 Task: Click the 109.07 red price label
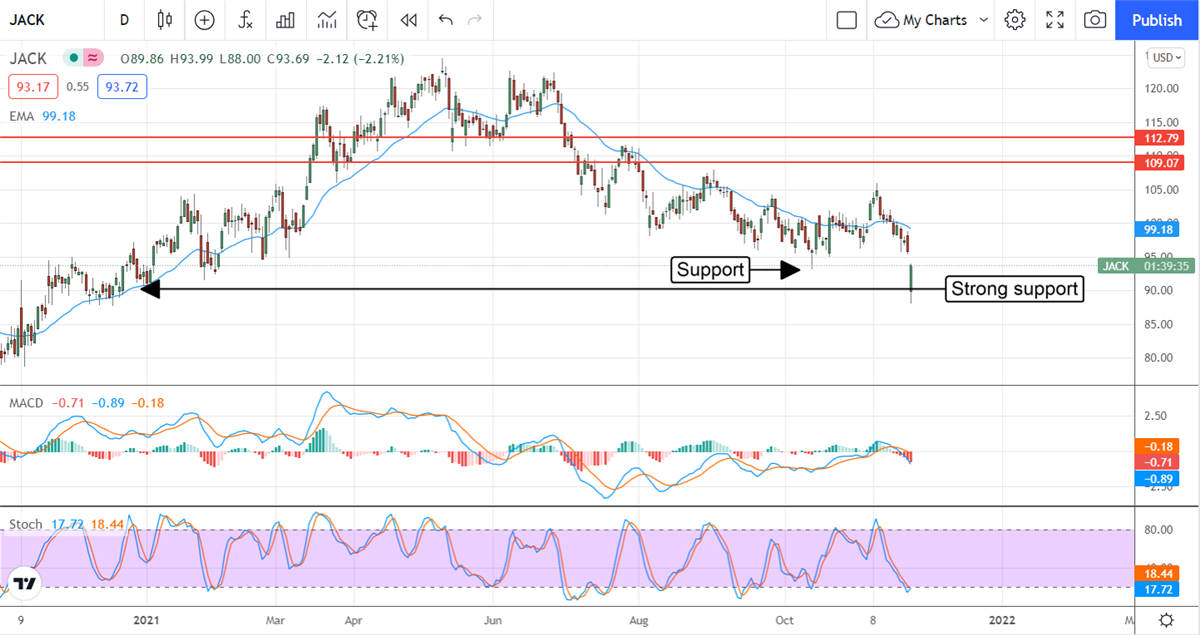click(x=1158, y=162)
